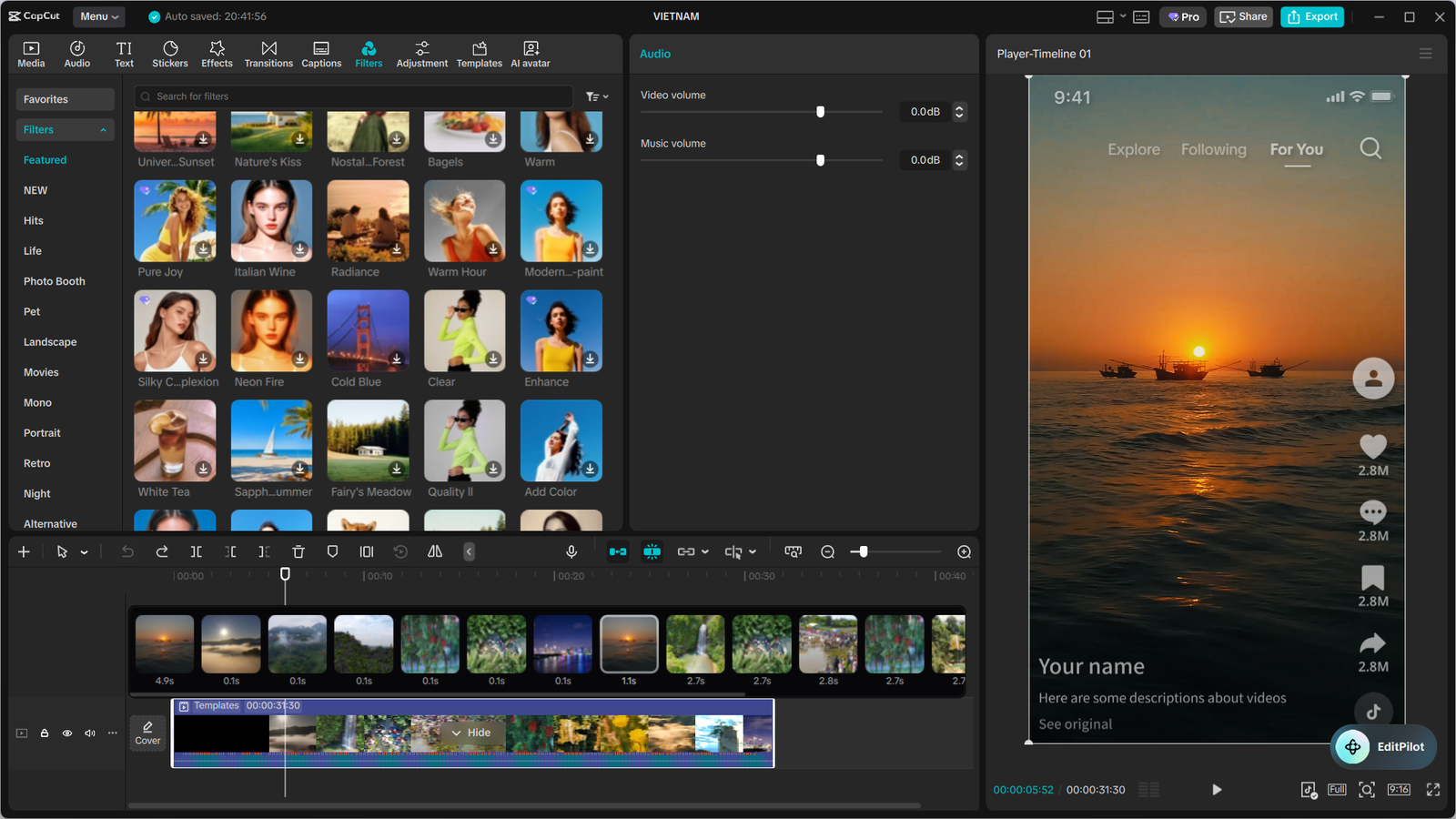Screen dimensions: 1456x819
Task: Expand the filter options funnel dropdown
Action: click(x=596, y=96)
